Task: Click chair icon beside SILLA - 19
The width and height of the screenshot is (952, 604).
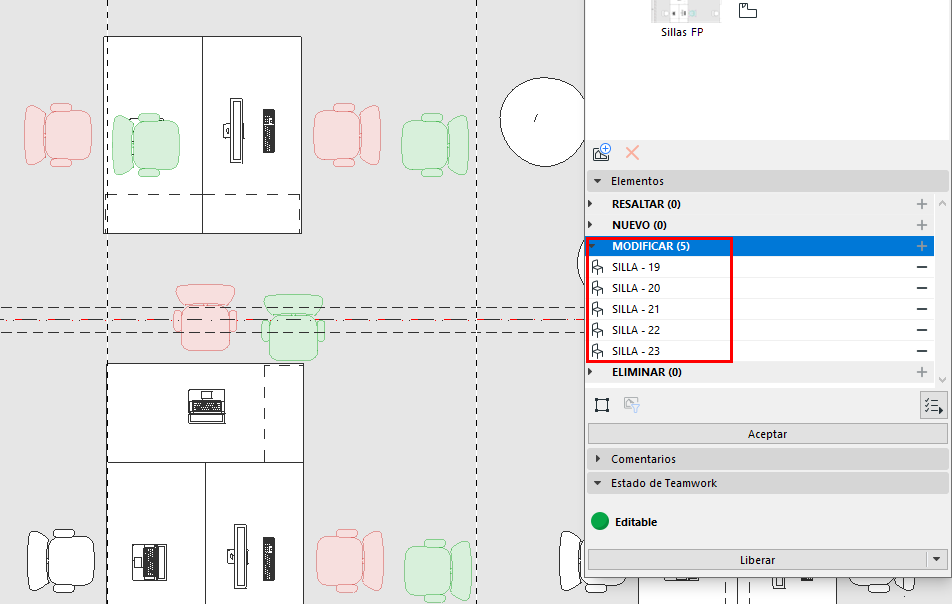Action: [x=597, y=267]
